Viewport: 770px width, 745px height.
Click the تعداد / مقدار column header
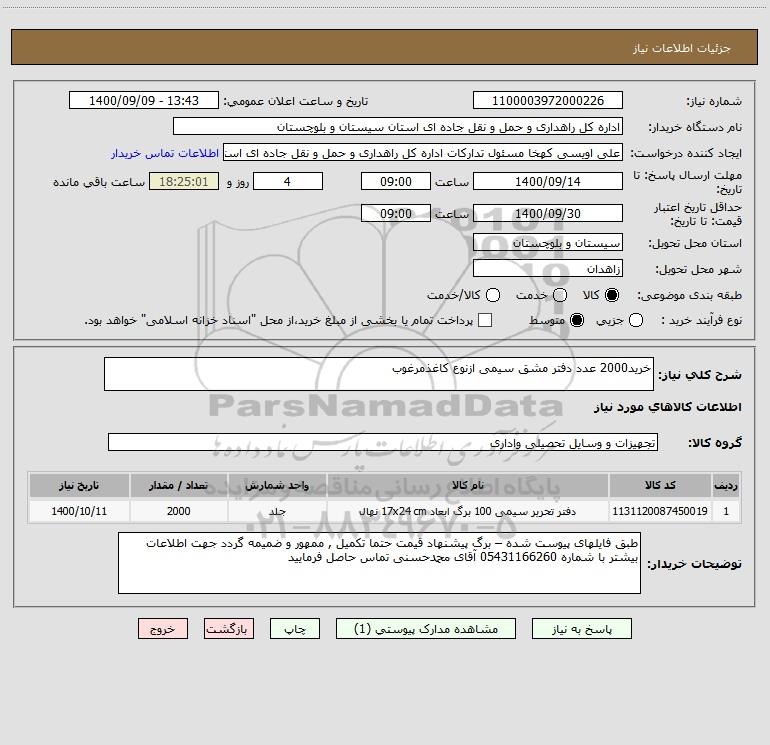(178, 485)
